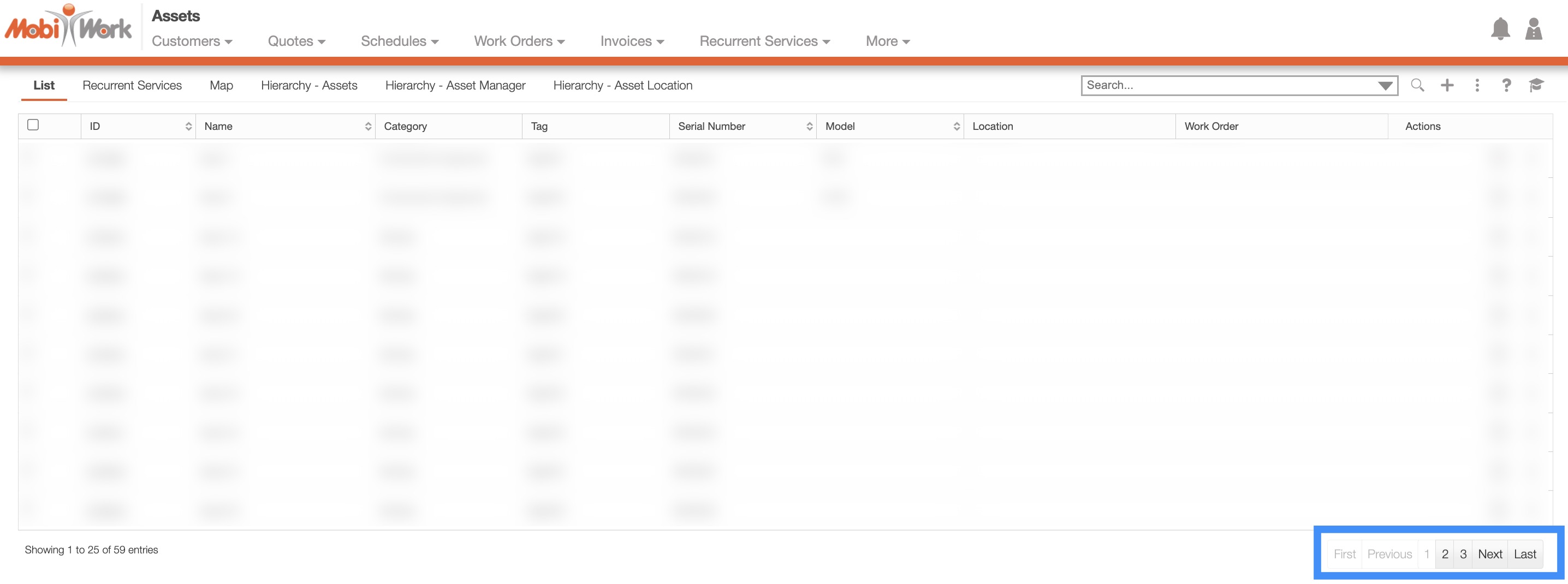Open the graduation cap tutorial icon
Image resolution: width=1568 pixels, height=584 pixels.
coord(1536,85)
